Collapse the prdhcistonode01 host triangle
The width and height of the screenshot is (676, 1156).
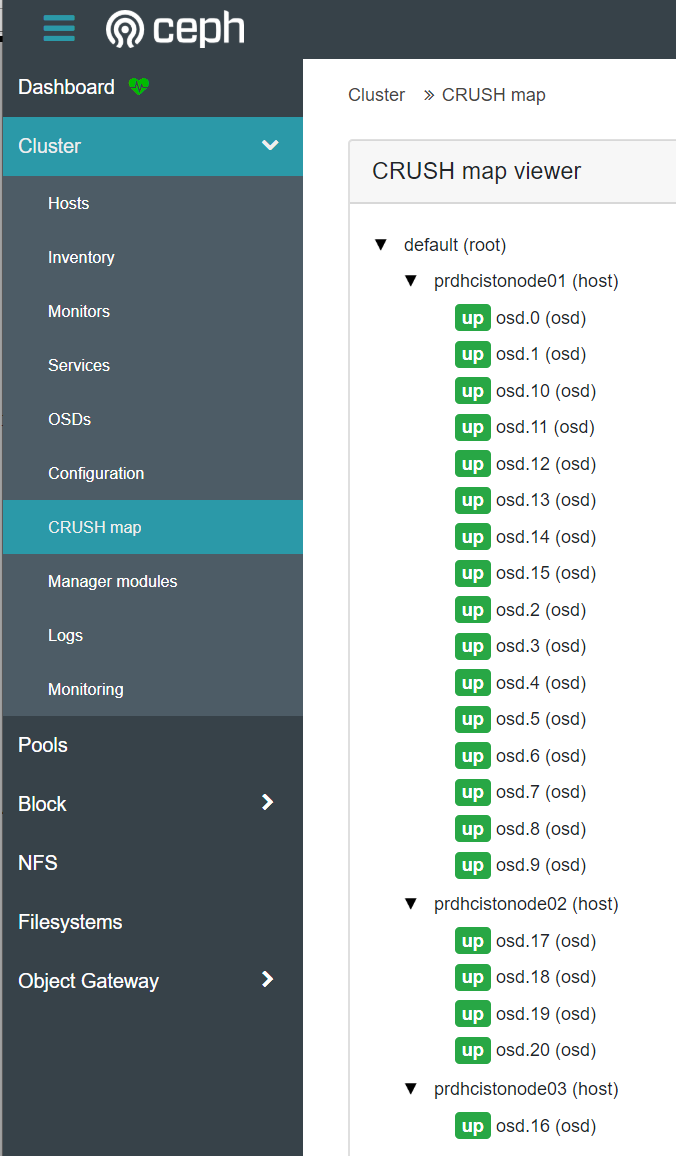pyautogui.click(x=411, y=281)
